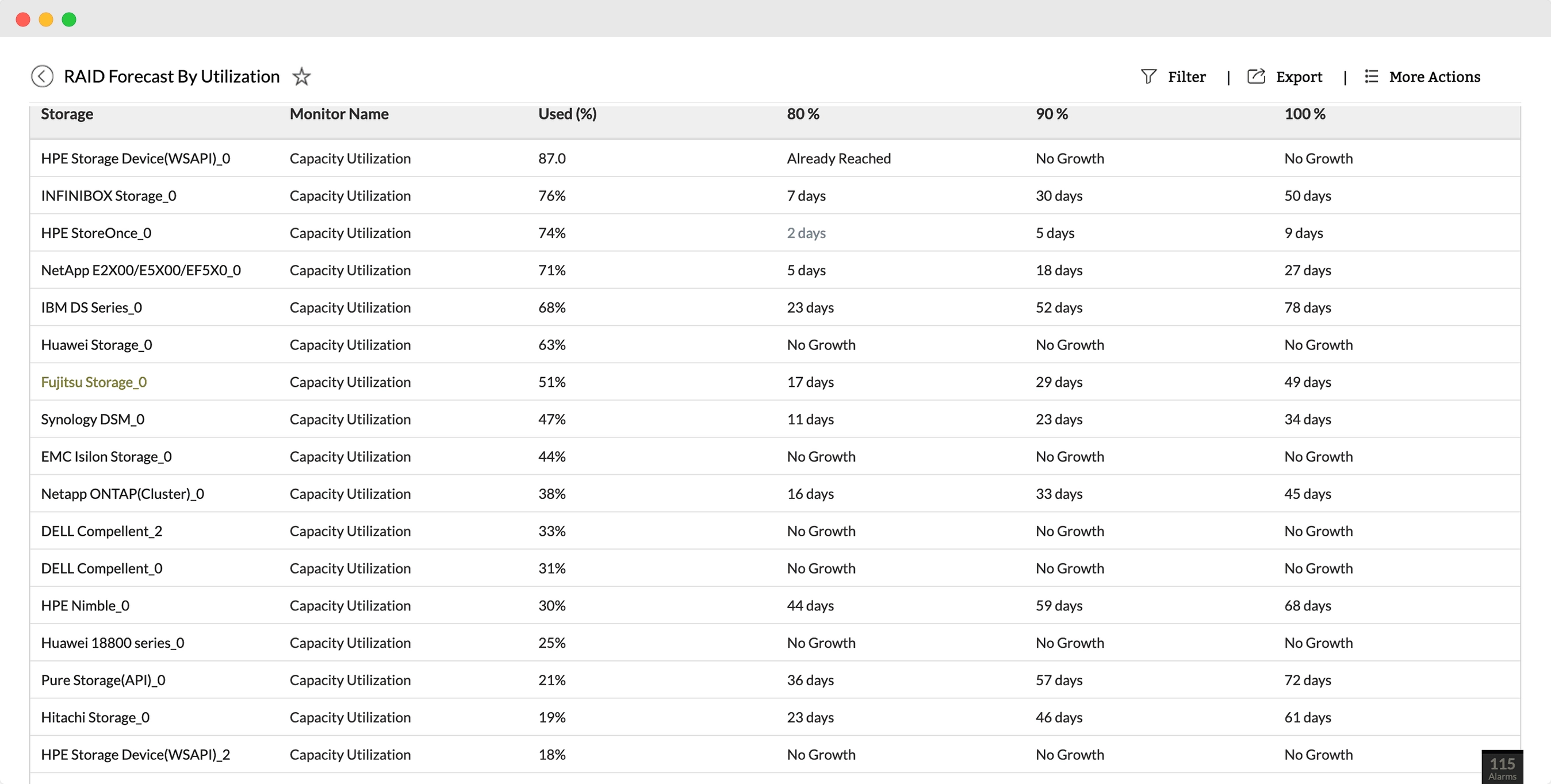1551x784 pixels.
Task: Click the green macOS fullscreen button
Action: click(69, 19)
